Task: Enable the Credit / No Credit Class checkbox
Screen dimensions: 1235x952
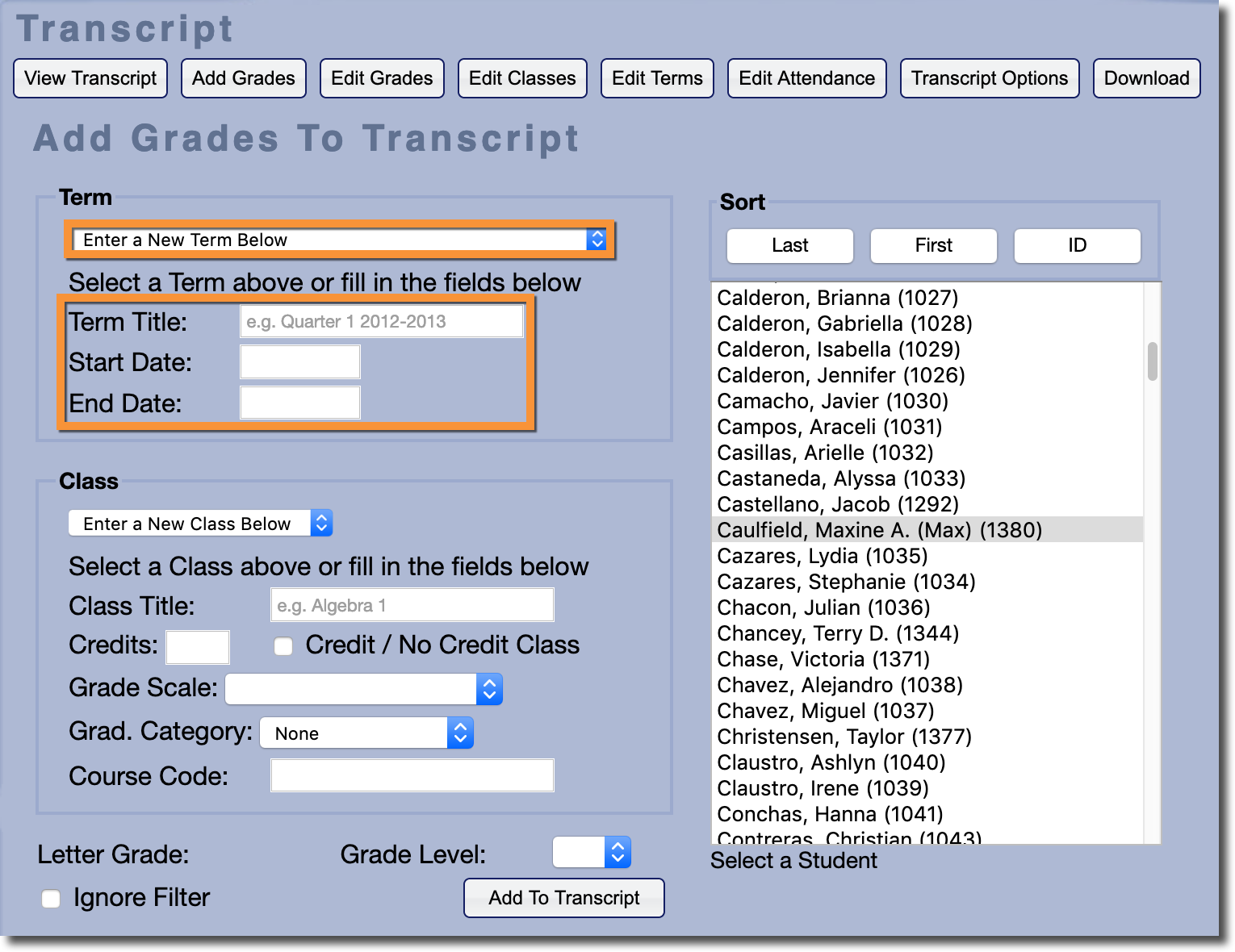Action: point(283,646)
